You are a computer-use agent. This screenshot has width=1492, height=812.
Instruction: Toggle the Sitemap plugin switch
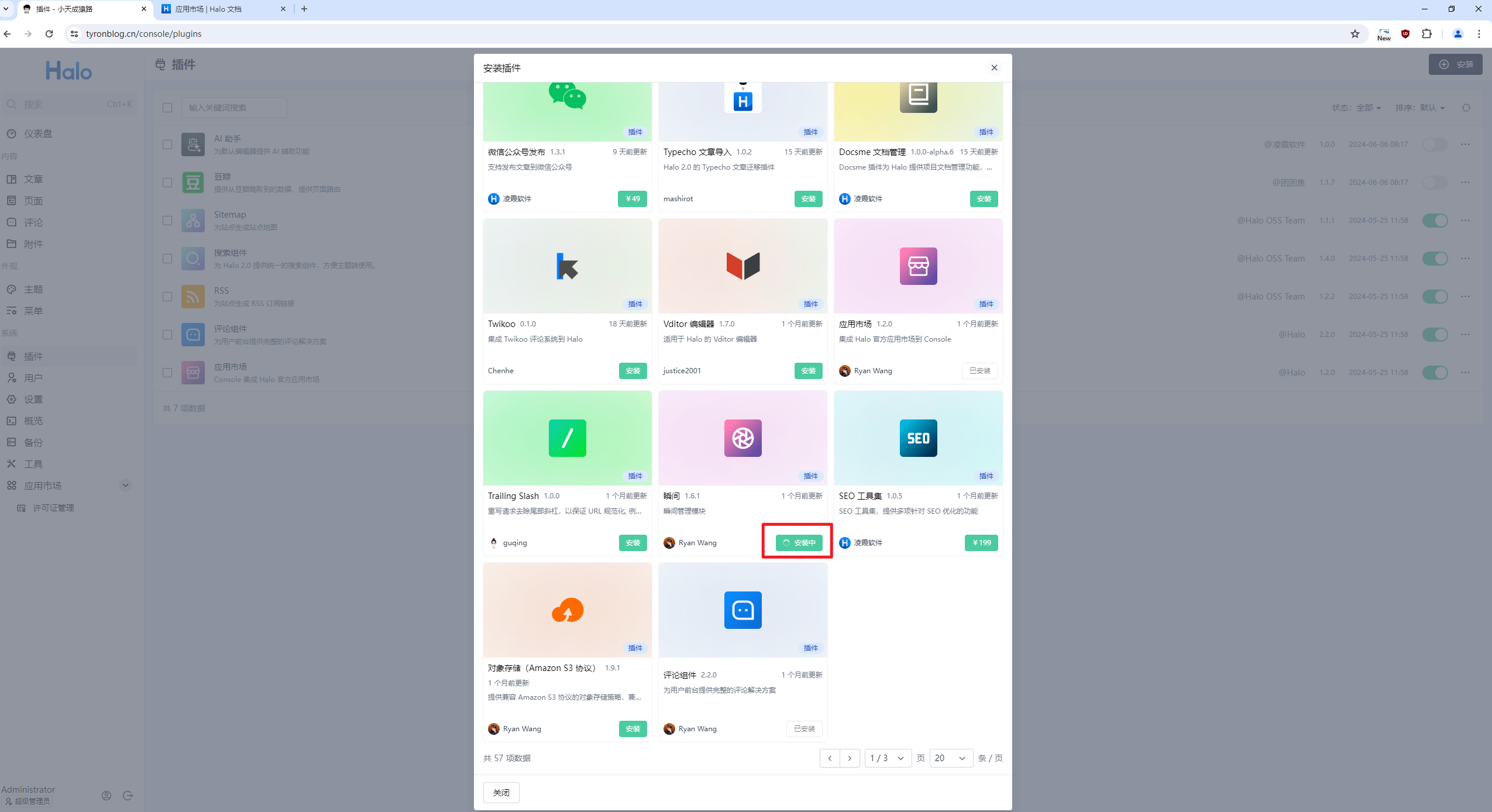tap(1435, 221)
